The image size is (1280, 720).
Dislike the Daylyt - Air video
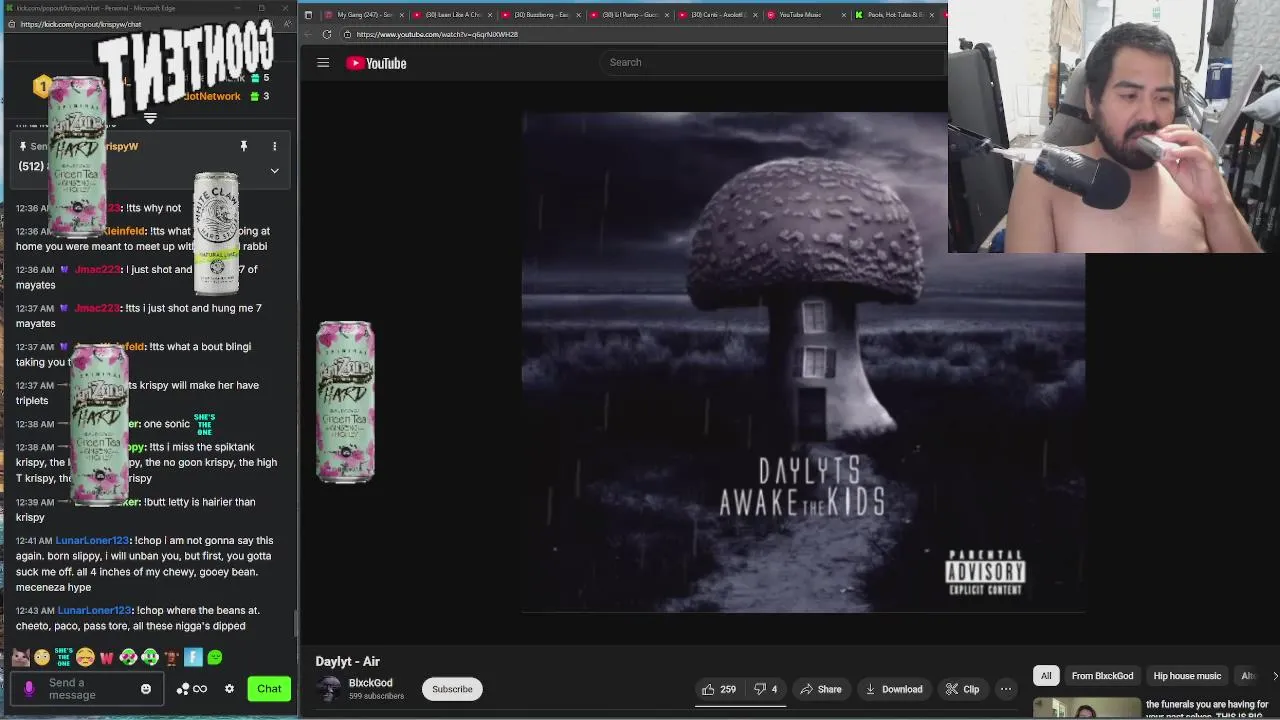(766, 689)
